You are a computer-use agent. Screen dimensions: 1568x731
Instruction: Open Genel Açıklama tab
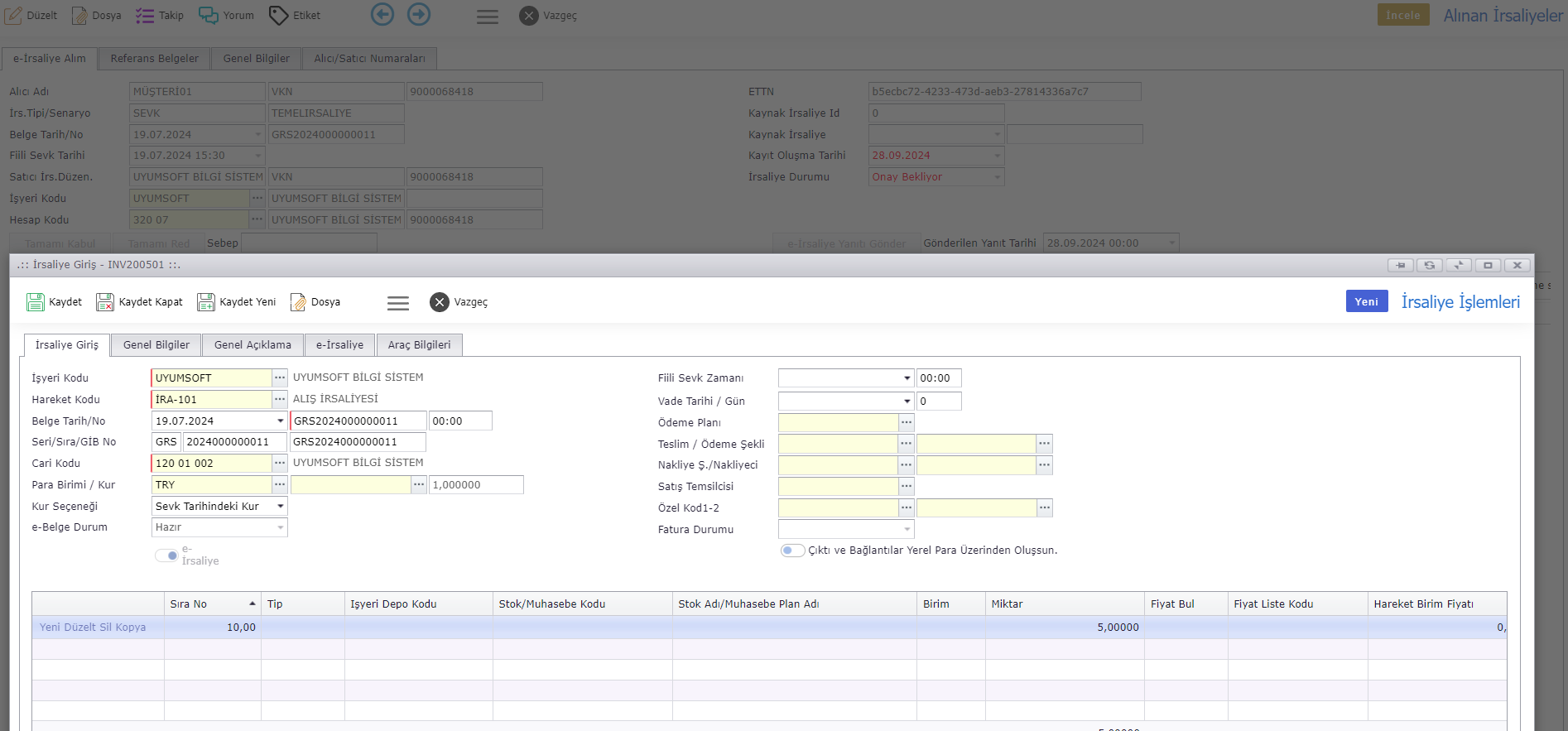pos(253,345)
